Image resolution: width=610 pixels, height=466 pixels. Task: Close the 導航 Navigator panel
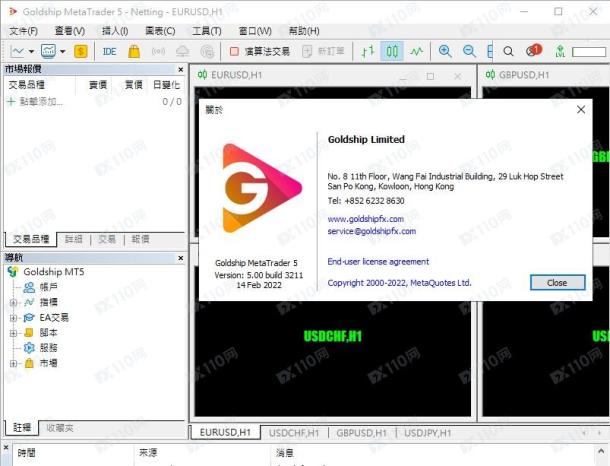pyautogui.click(x=181, y=258)
